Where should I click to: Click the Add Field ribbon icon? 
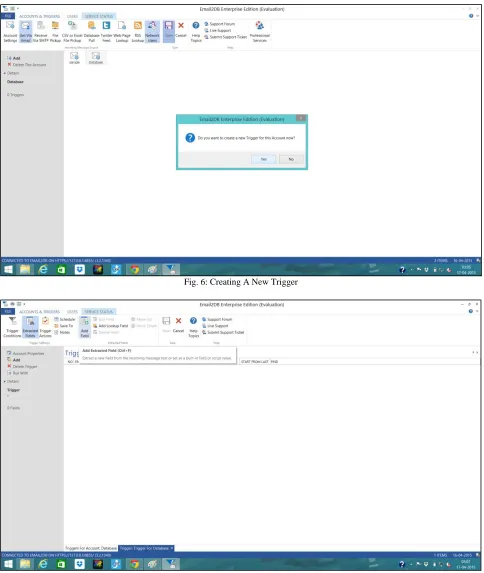click(84, 327)
